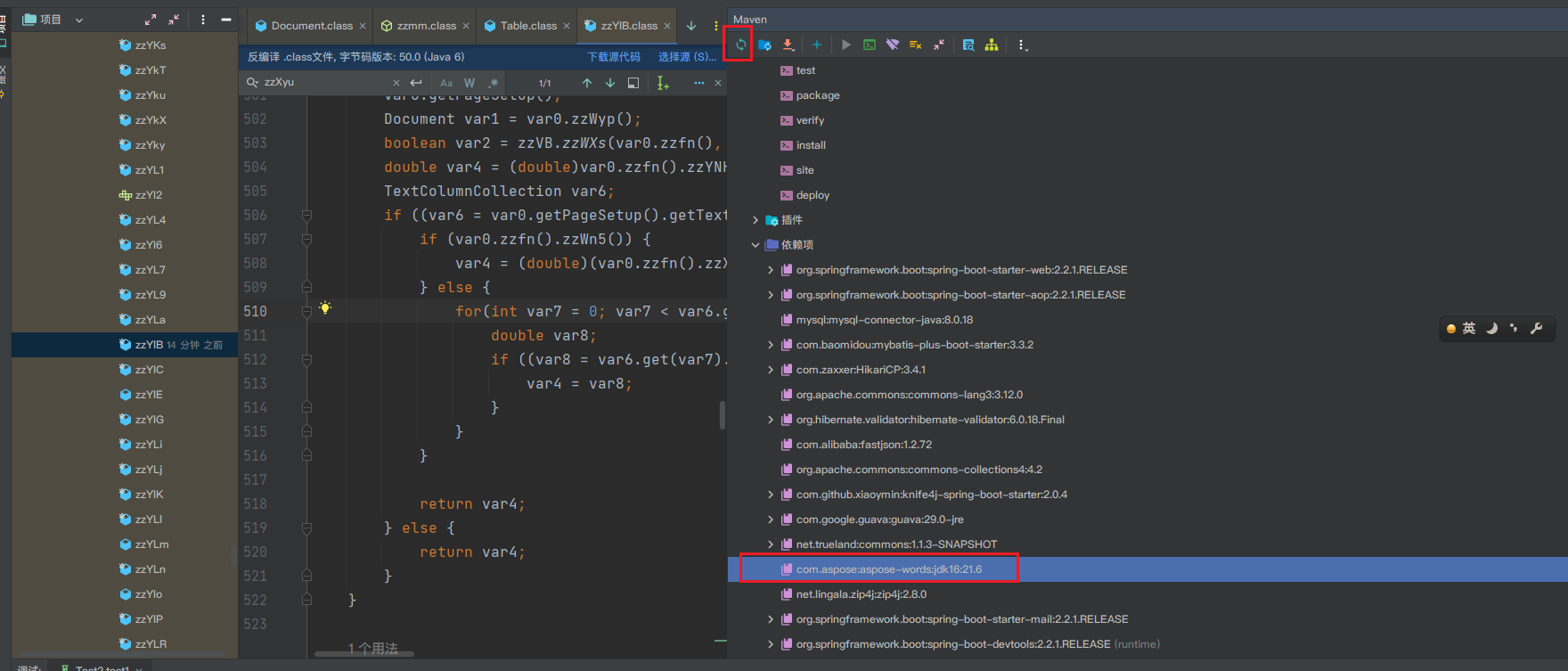The image size is (1568, 671).
Task: Generate sources and update folders in Maven
Action: [x=764, y=45]
